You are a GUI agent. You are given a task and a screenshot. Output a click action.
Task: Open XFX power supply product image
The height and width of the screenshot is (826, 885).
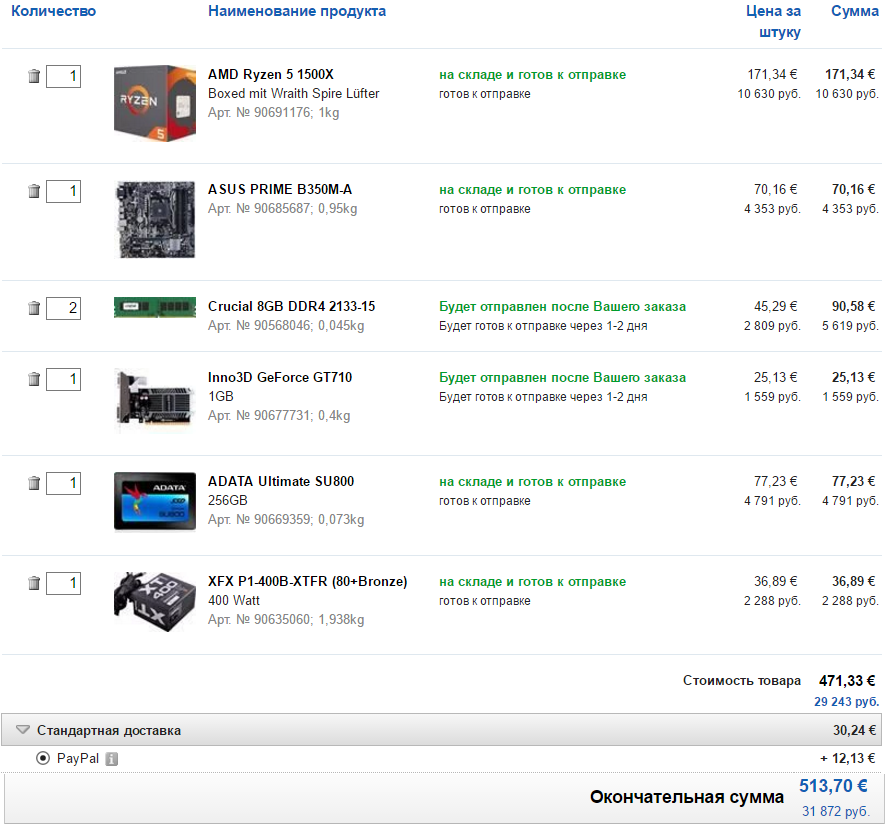pyautogui.click(x=155, y=602)
